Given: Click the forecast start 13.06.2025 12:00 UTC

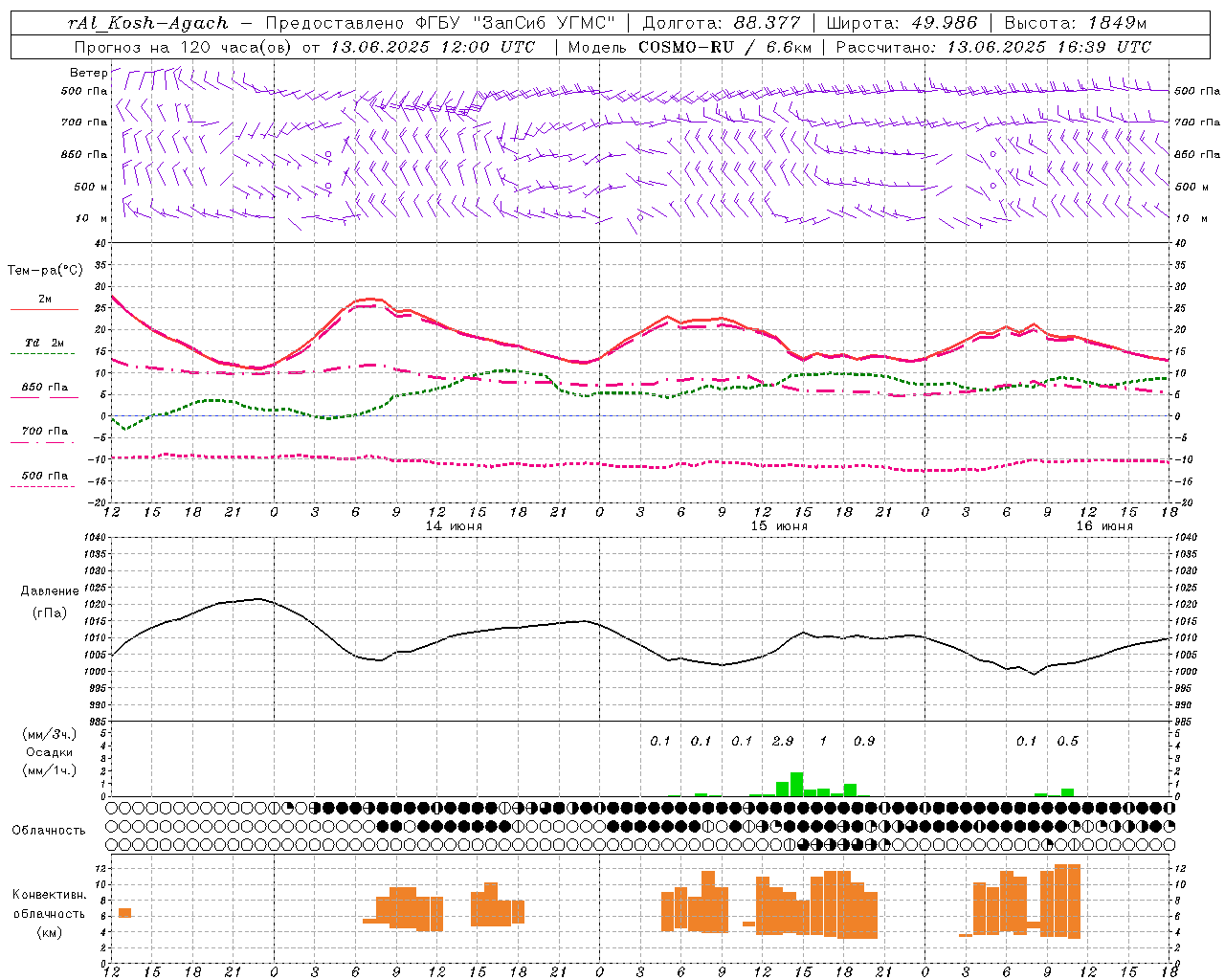Looking at the screenshot, I should pos(433,47).
